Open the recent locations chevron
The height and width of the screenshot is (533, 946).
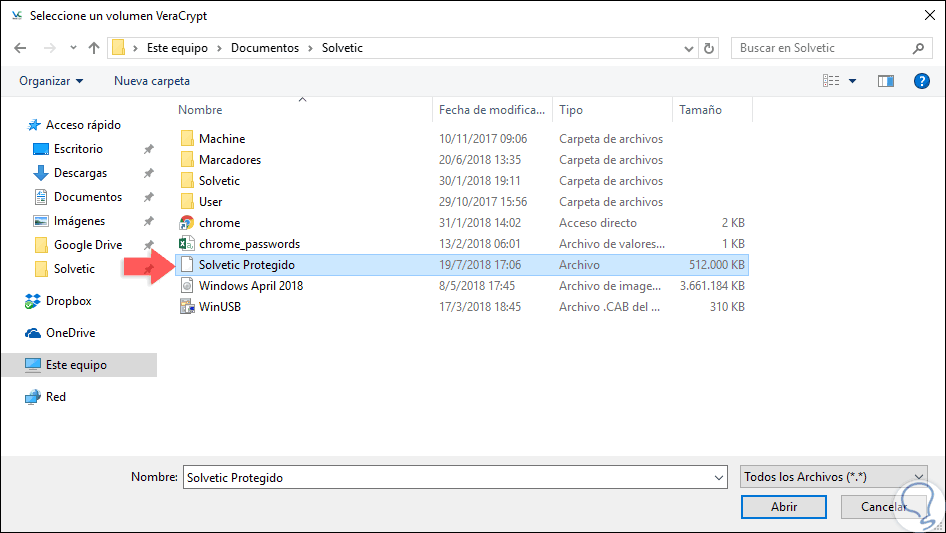click(73, 48)
